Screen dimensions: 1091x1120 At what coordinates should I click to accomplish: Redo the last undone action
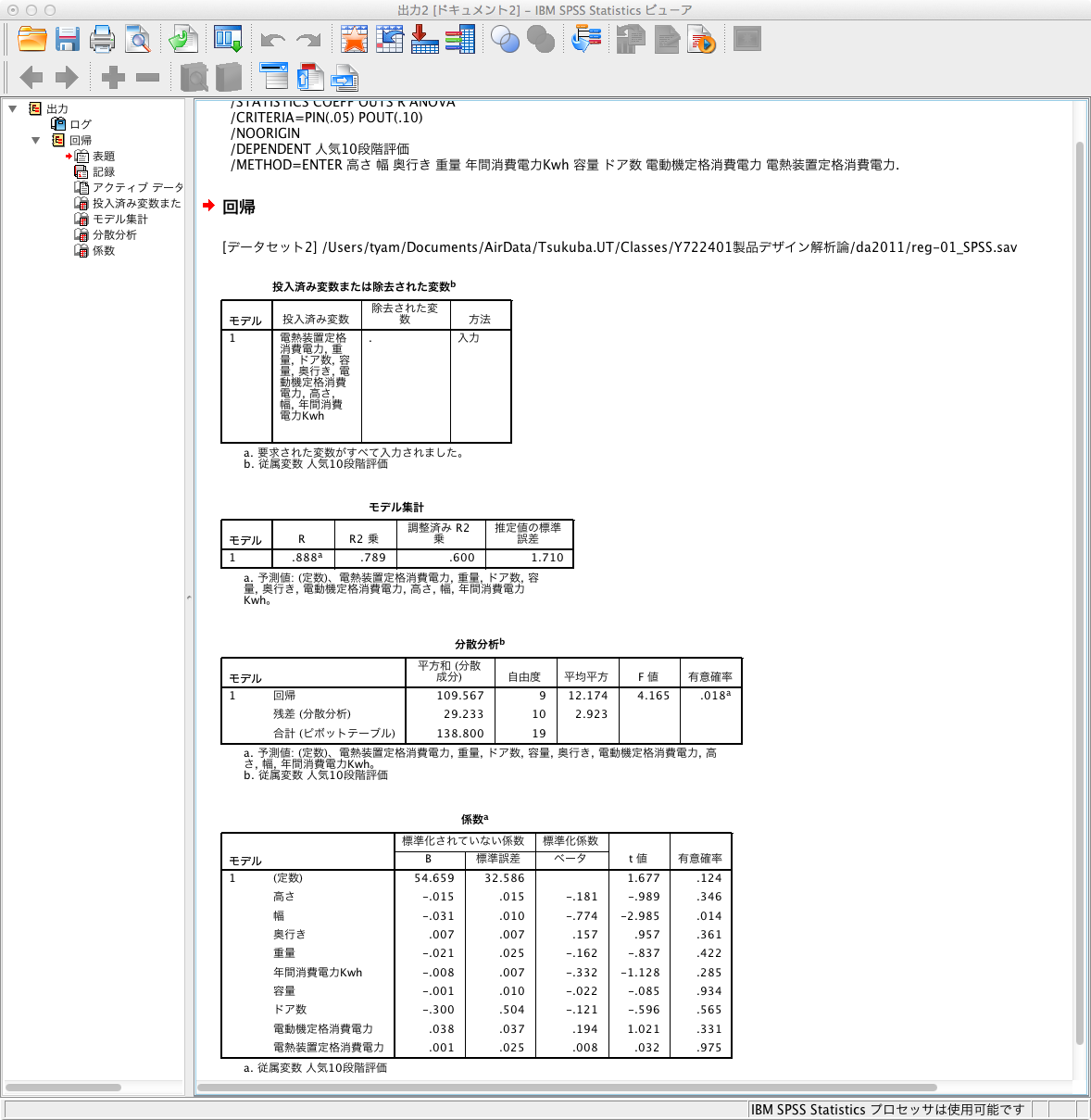[307, 40]
